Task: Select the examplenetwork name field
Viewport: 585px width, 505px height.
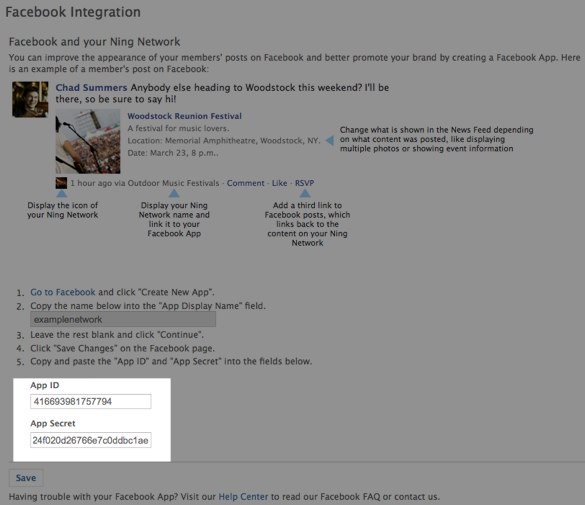Action: click(123, 319)
